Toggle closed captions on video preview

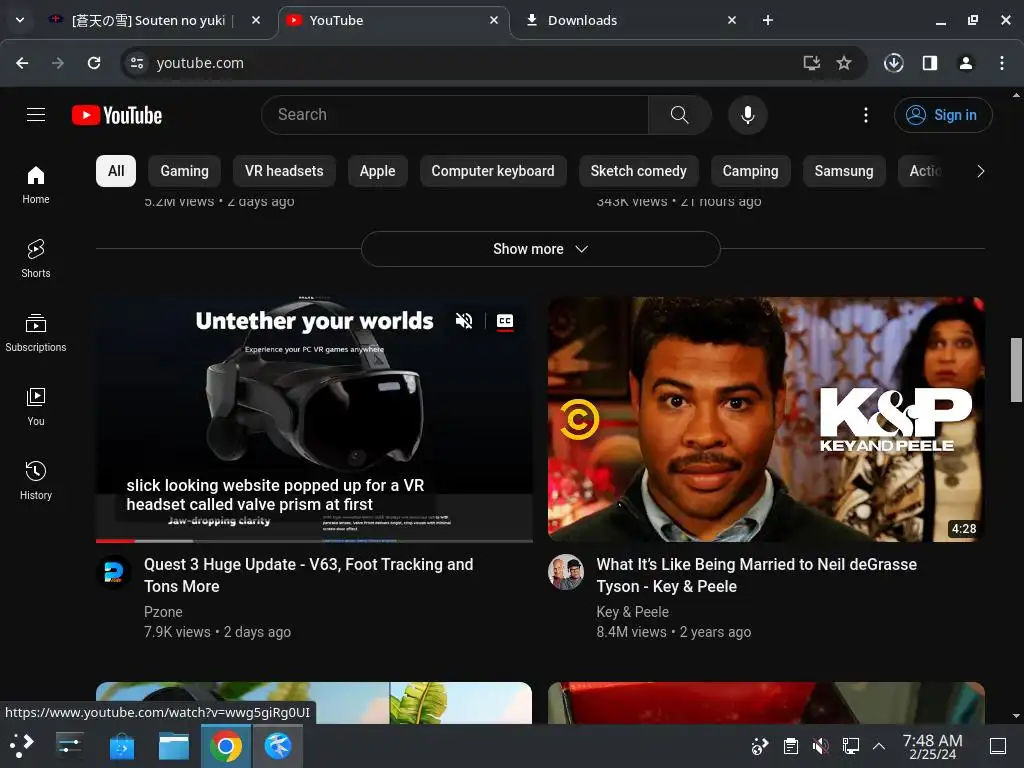[x=505, y=321]
